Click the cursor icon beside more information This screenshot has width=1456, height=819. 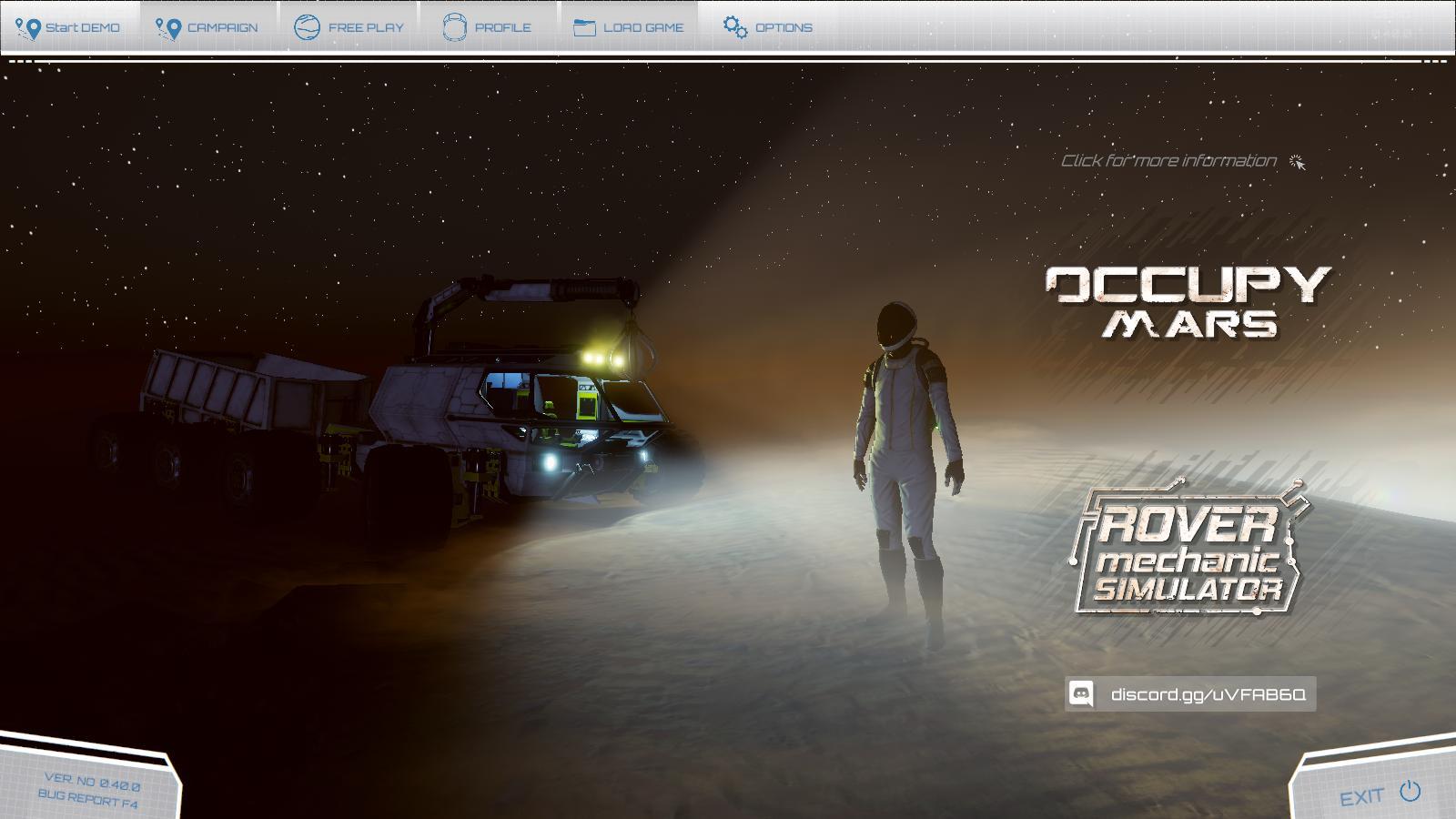(x=1298, y=163)
